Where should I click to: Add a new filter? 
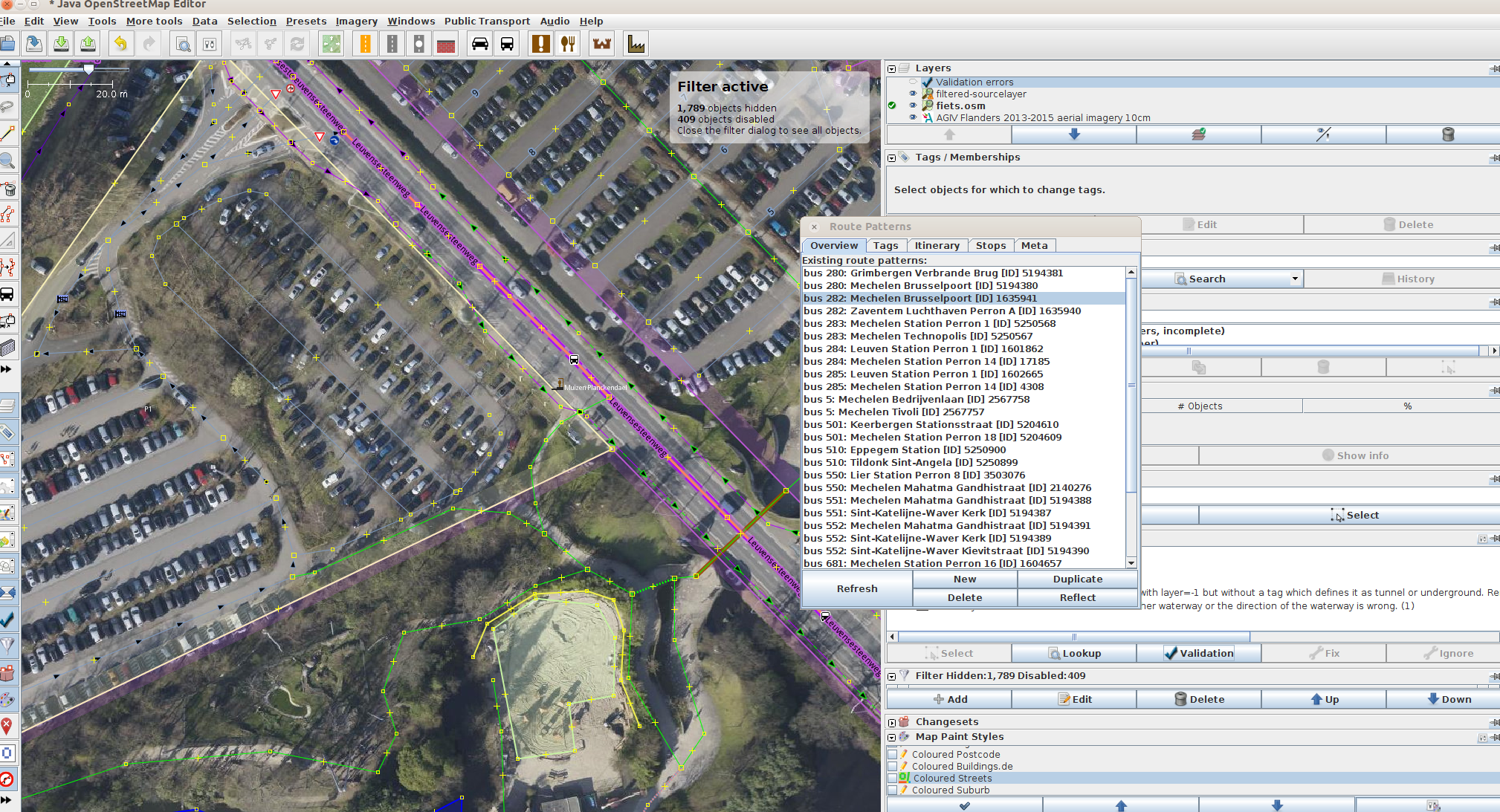(949, 699)
